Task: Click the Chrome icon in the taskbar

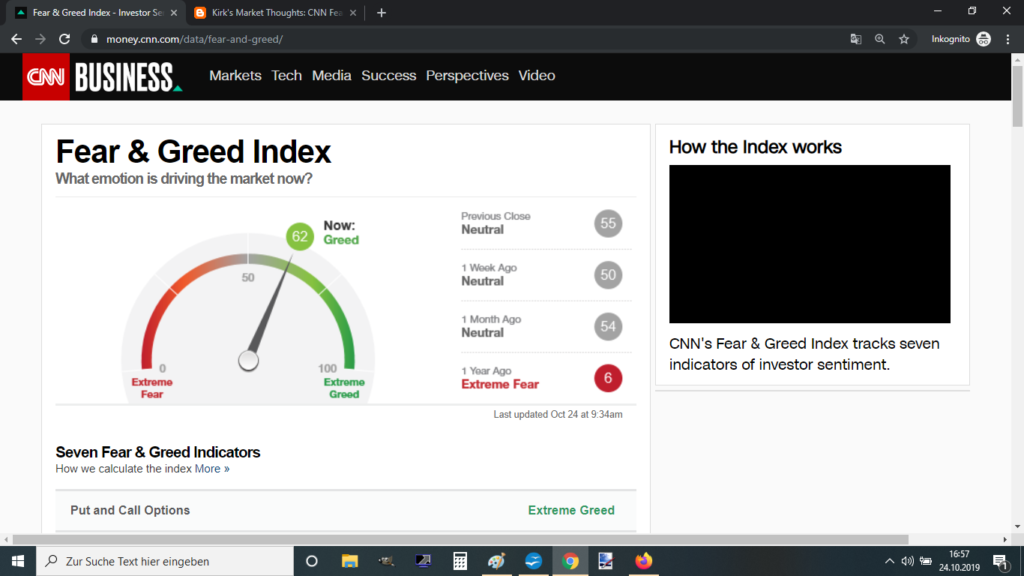Action: [x=570, y=561]
